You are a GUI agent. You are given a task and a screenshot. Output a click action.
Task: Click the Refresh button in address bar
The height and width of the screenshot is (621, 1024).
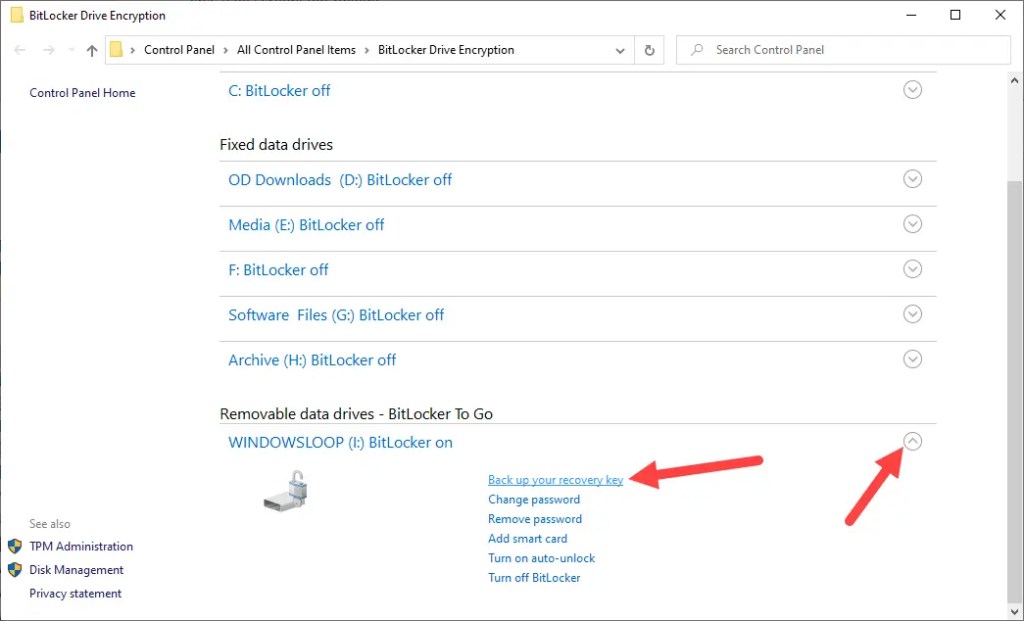point(650,50)
